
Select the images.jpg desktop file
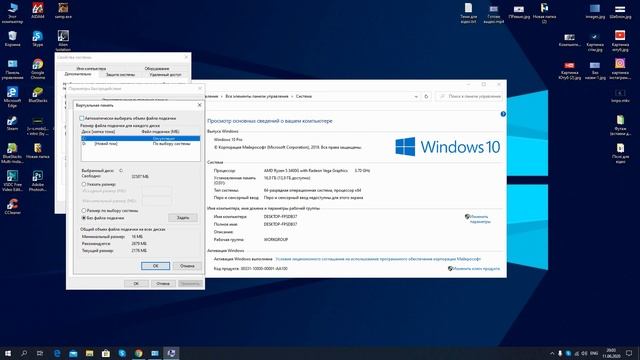[x=595, y=11]
